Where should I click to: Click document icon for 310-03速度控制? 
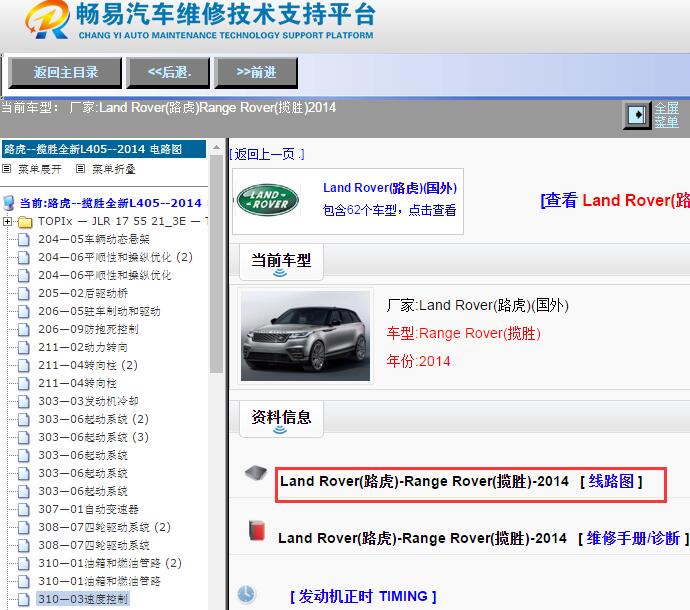[x=23, y=599]
